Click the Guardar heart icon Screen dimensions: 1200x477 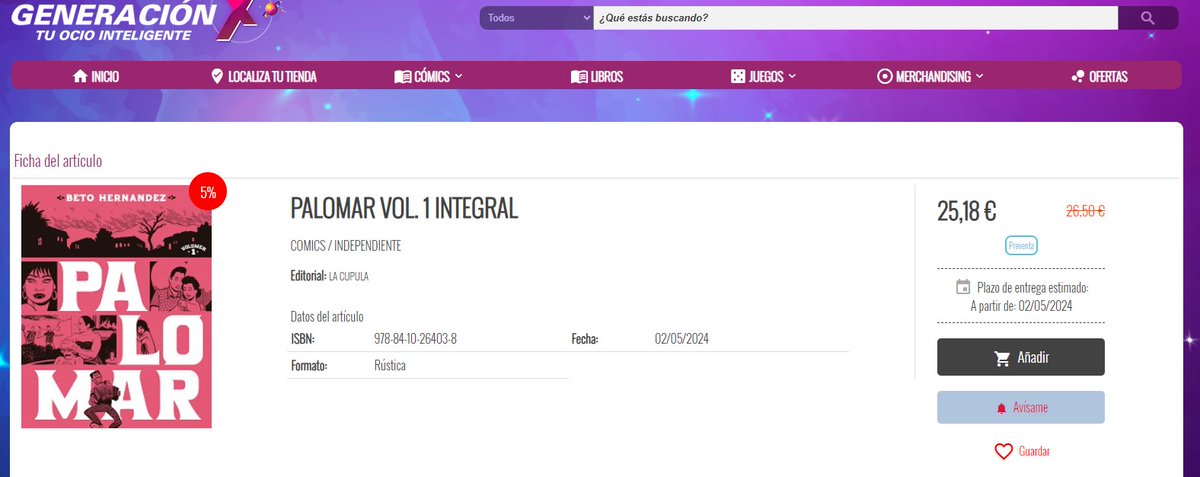pyautogui.click(x=1004, y=452)
